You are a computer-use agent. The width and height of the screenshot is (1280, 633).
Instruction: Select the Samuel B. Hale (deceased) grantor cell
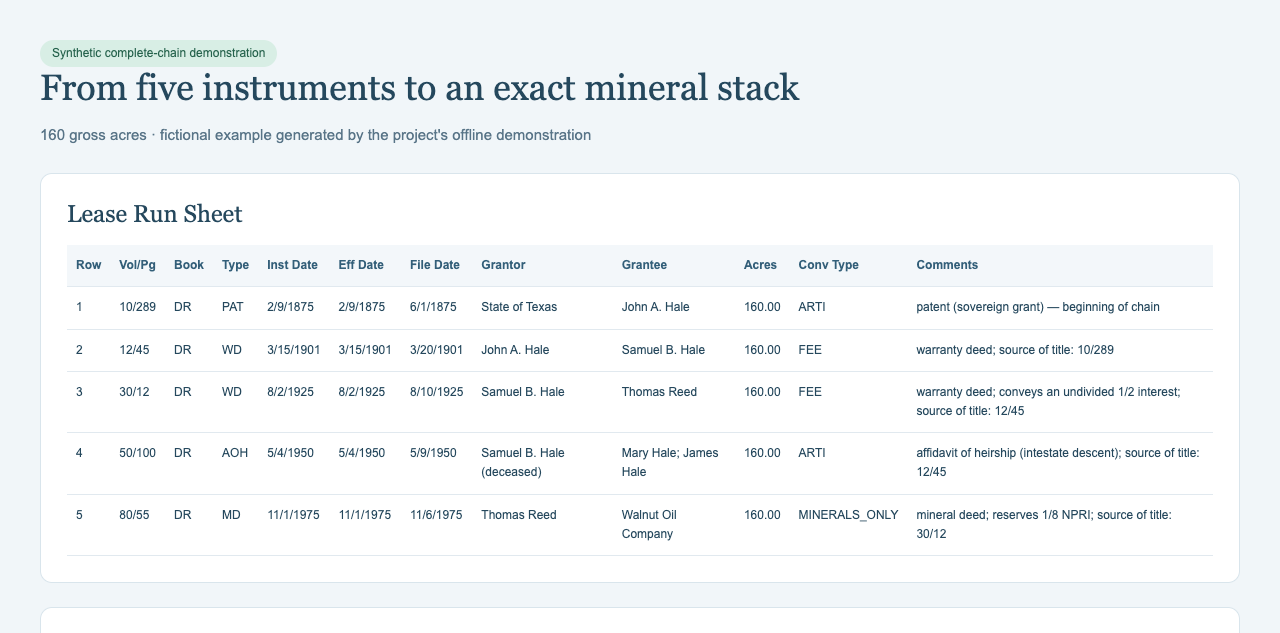[523, 462]
